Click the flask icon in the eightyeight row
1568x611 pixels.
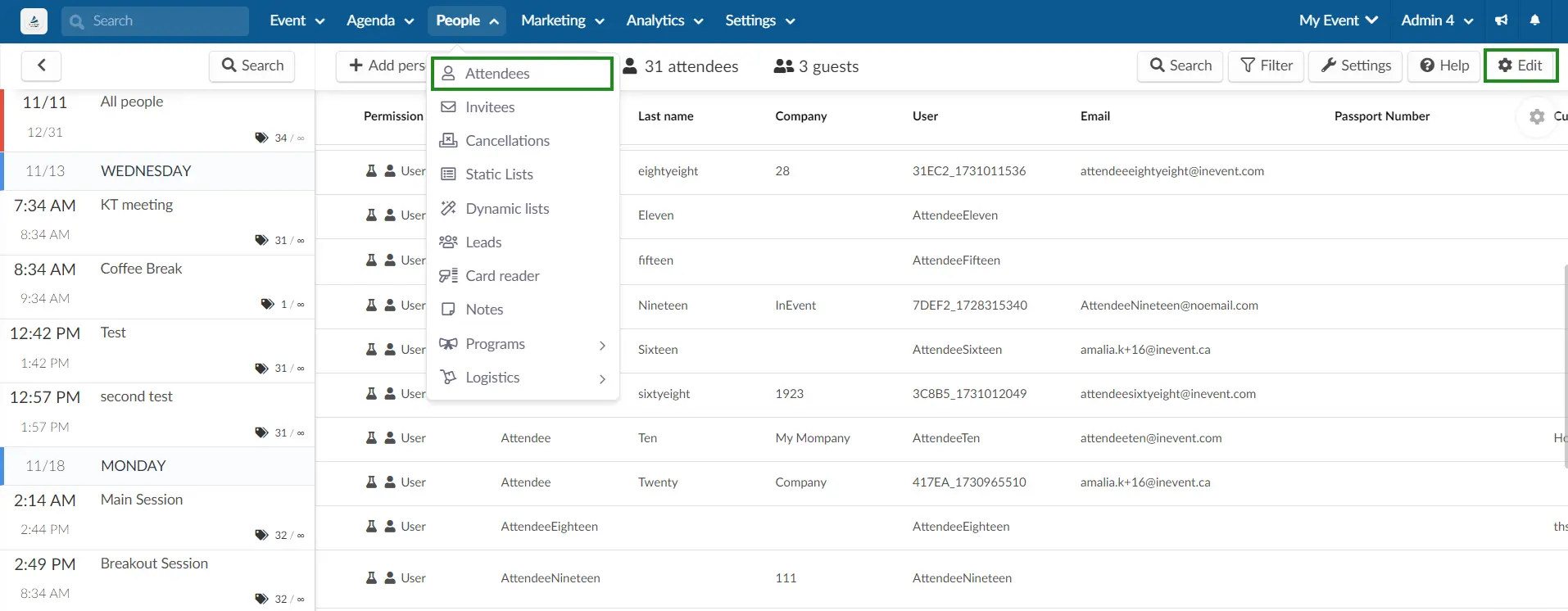[371, 171]
